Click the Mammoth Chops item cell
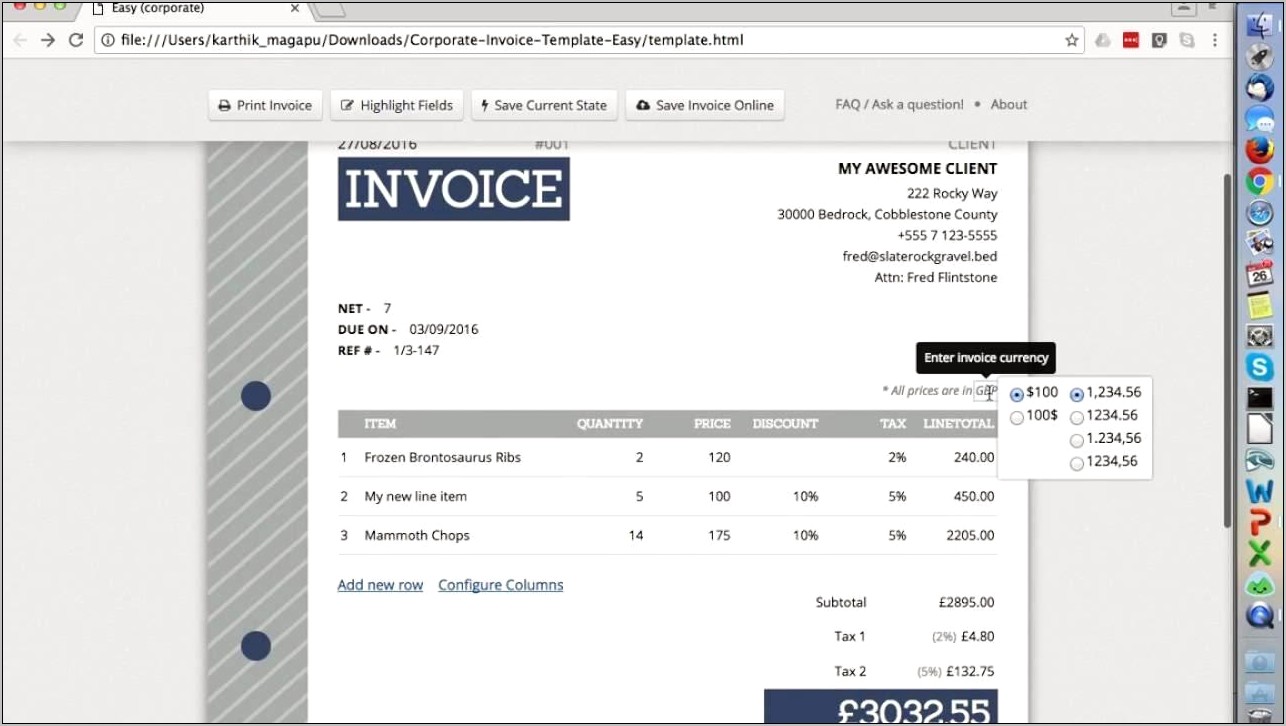This screenshot has height=726, width=1286. tap(416, 535)
